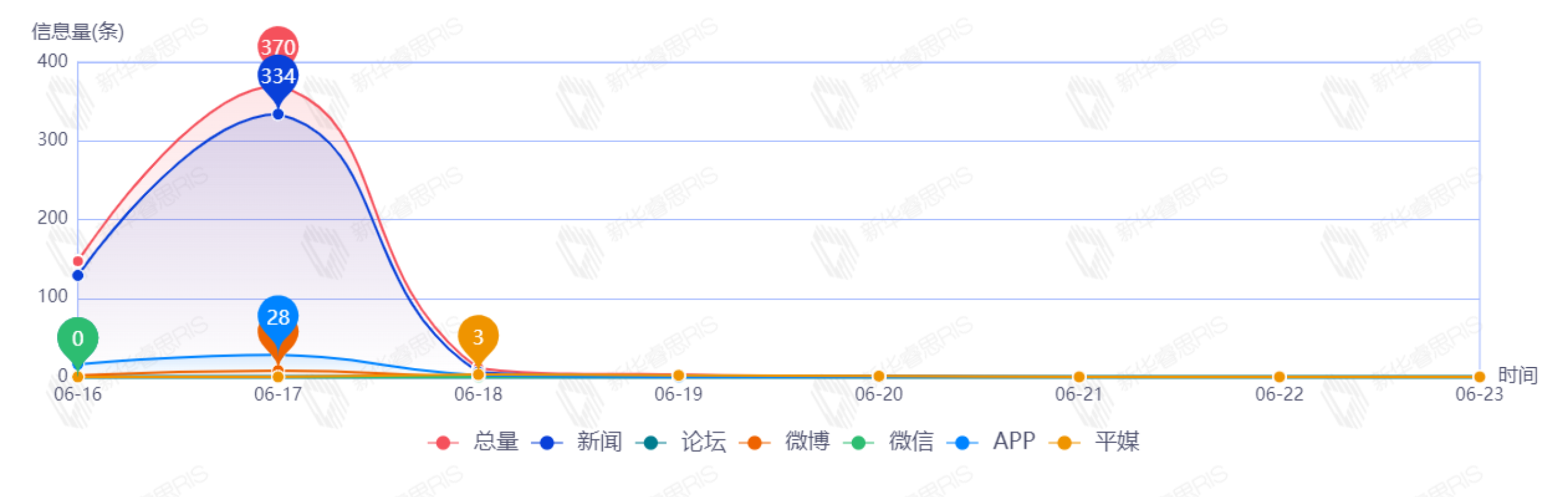Toggle the 微博 legend entry
This screenshot has width=1568, height=497.
(x=785, y=441)
